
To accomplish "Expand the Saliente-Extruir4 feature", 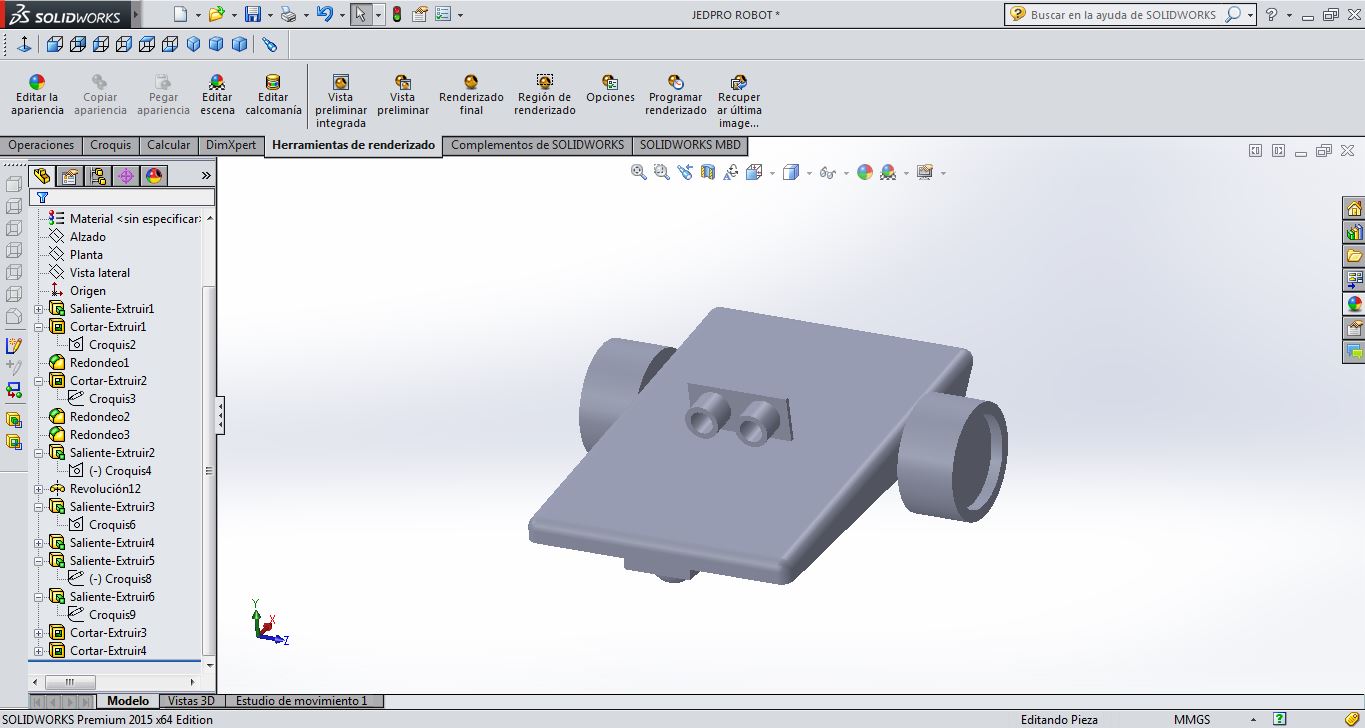I will (x=39, y=543).
